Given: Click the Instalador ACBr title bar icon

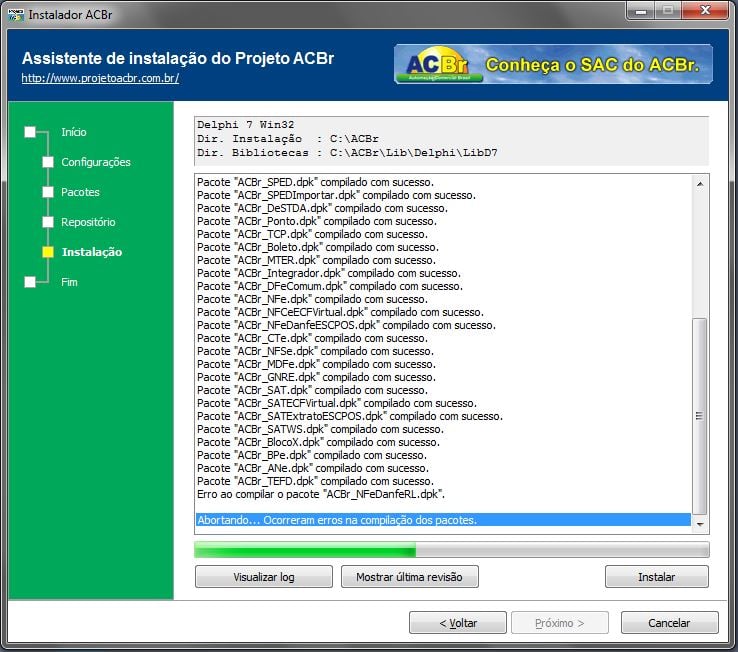Looking at the screenshot, I should click(x=16, y=15).
